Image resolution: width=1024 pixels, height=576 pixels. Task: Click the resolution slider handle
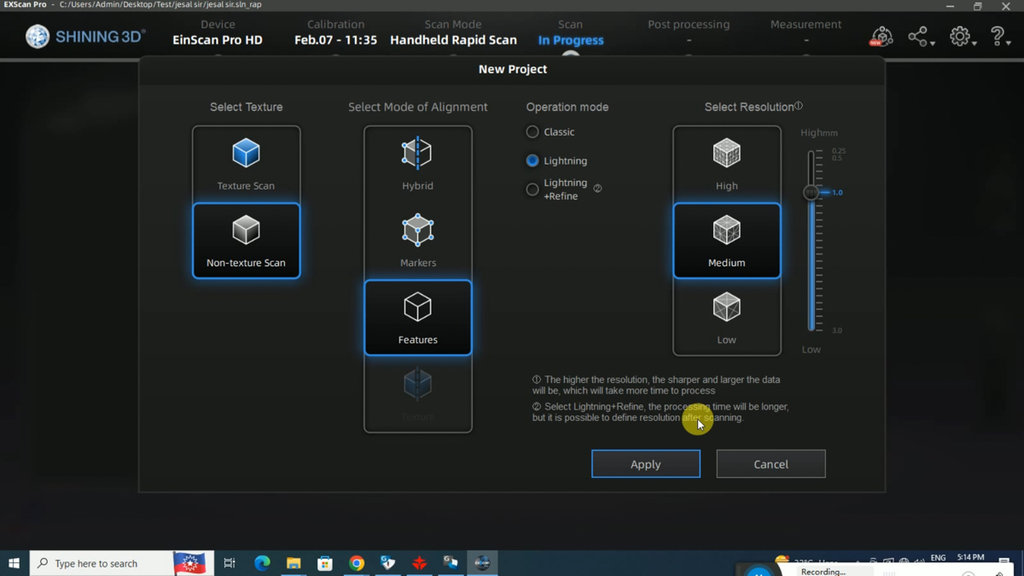811,192
